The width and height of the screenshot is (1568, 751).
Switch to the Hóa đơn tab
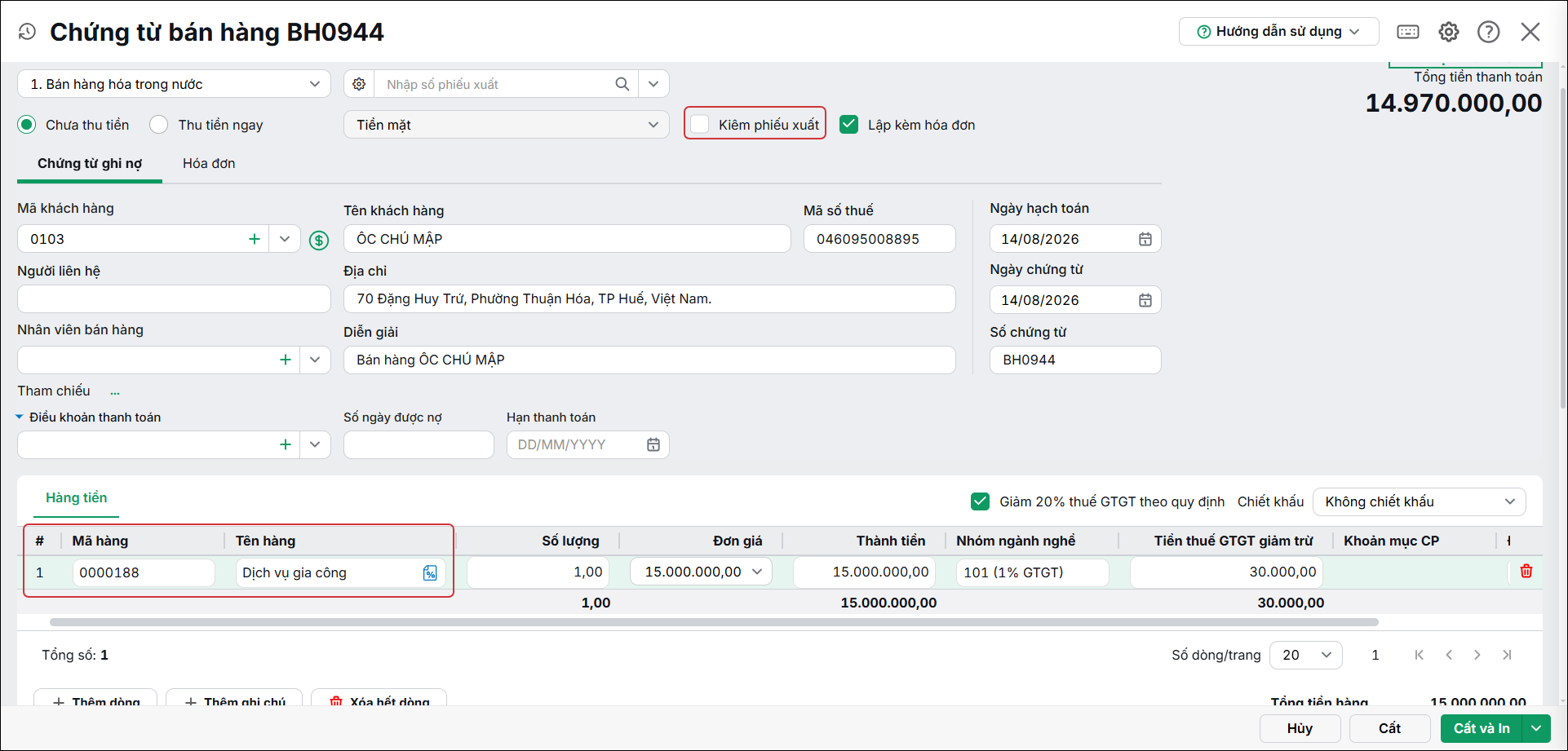click(x=209, y=163)
